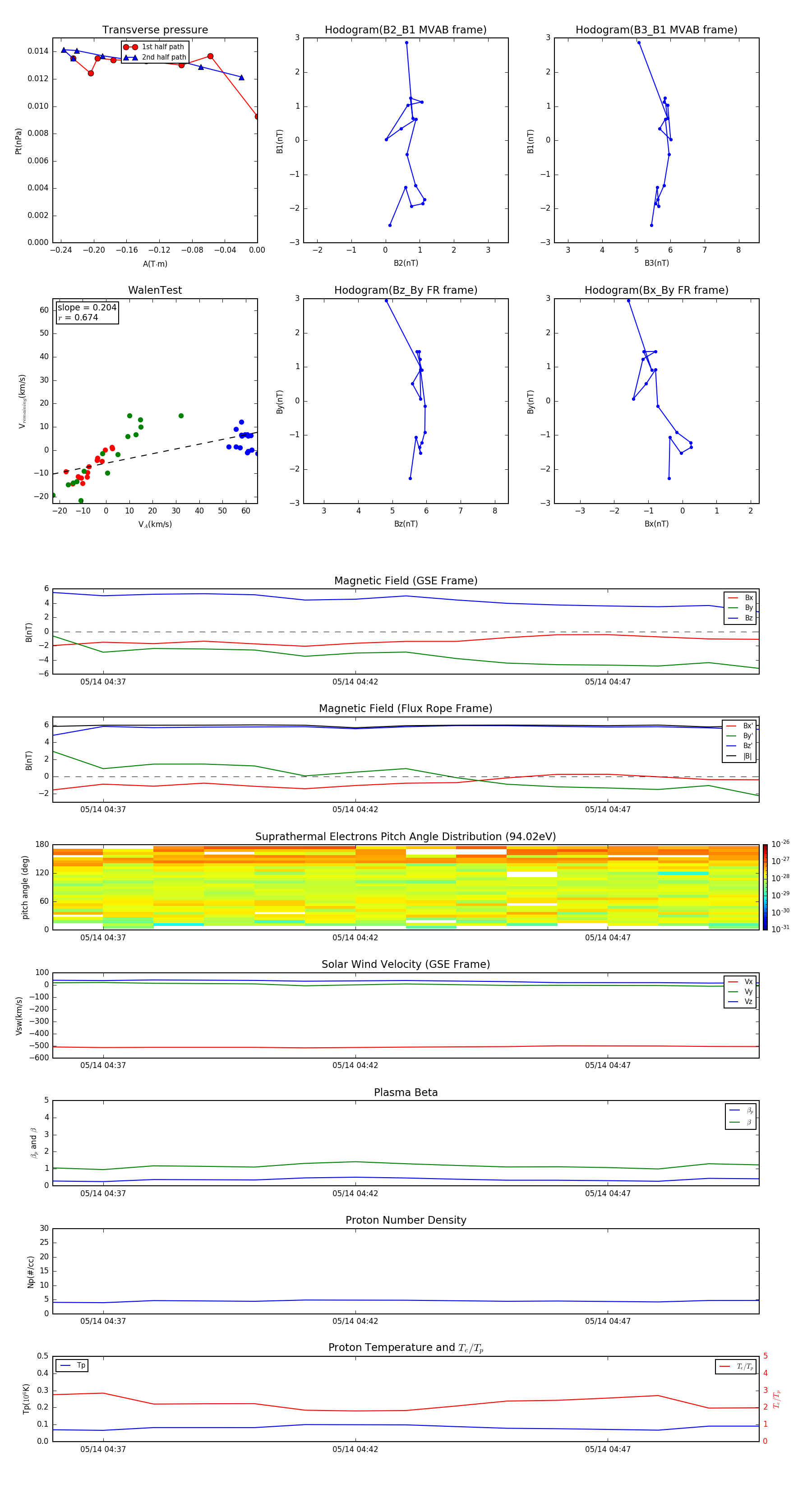Click 04:42 tick label under Plasma Beta
Screen dimensions: 812x1489
[x=355, y=1193]
